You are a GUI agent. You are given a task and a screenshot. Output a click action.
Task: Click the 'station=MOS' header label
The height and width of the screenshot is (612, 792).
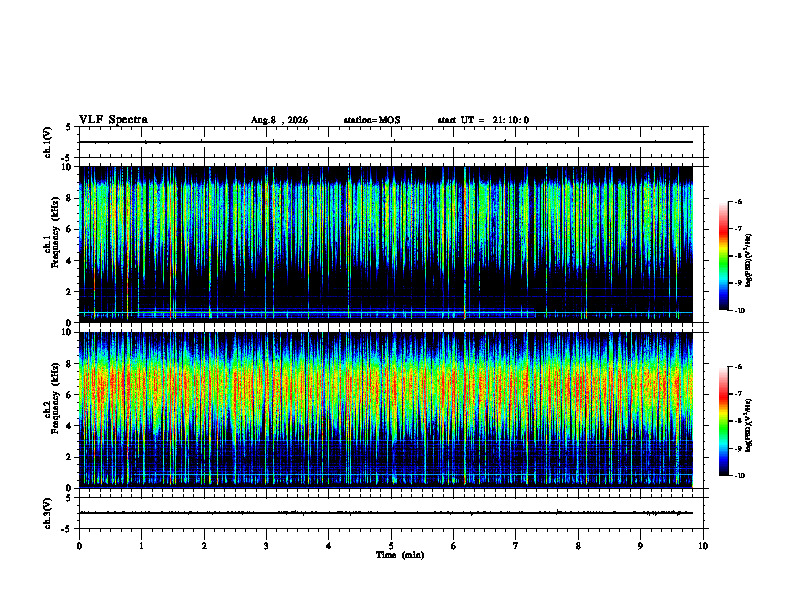click(372, 120)
